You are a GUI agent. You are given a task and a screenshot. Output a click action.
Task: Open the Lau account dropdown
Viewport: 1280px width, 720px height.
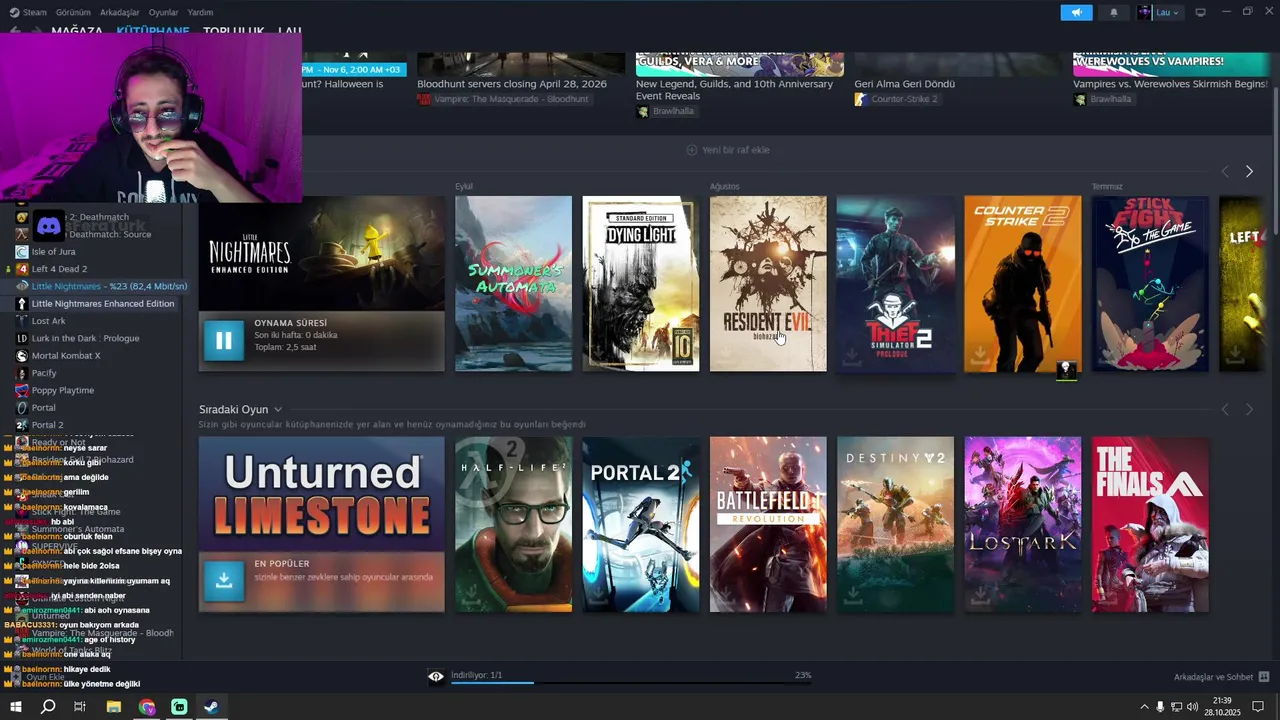[x=1167, y=12]
